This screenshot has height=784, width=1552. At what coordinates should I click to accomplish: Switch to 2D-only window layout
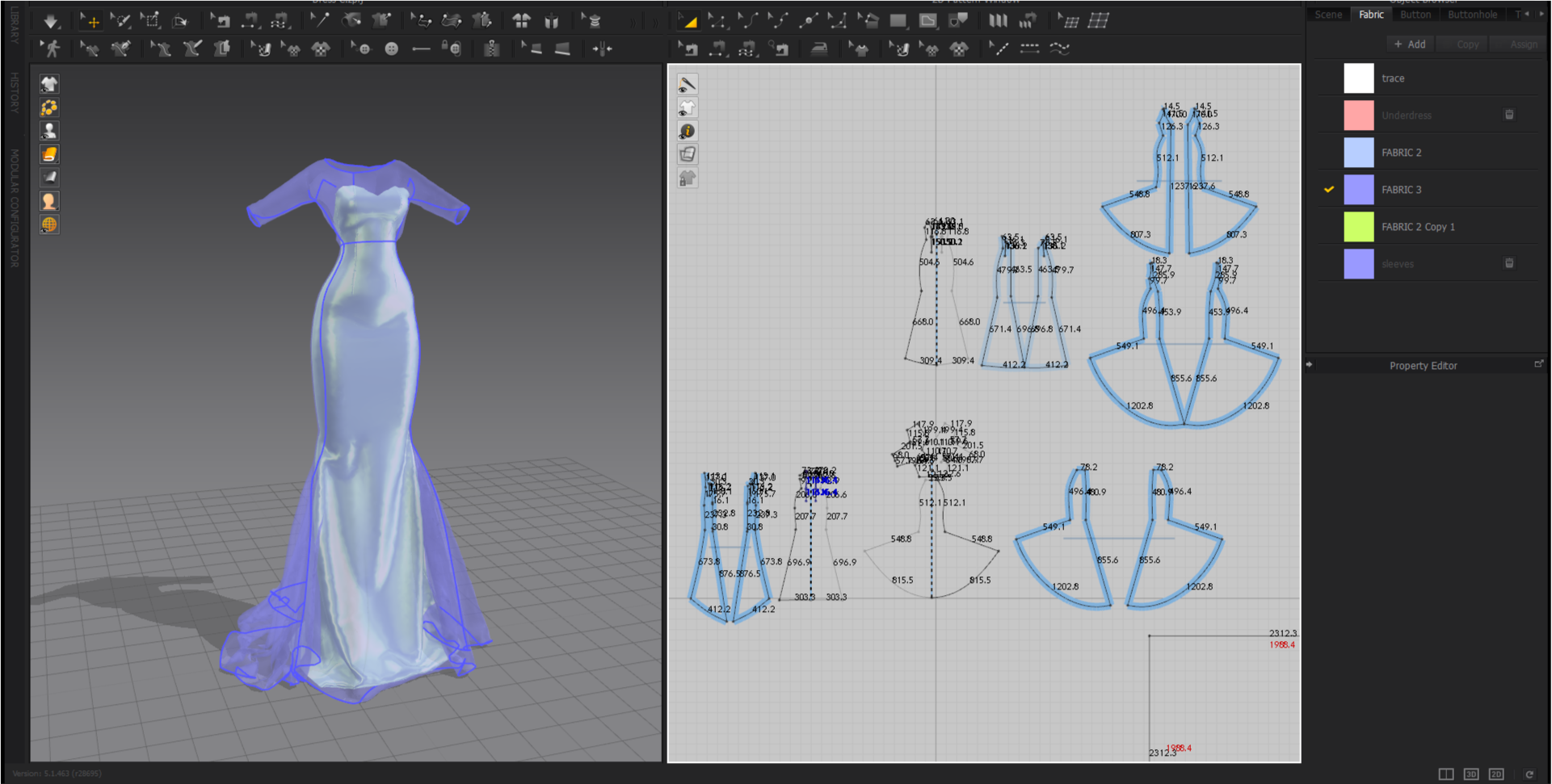1496,774
